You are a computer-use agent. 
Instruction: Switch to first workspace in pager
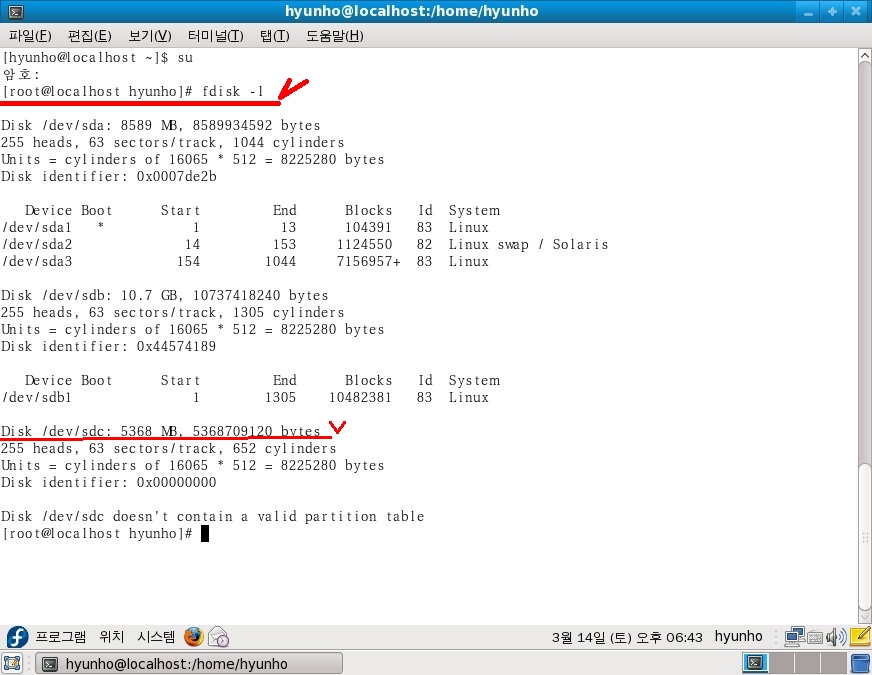(755, 663)
